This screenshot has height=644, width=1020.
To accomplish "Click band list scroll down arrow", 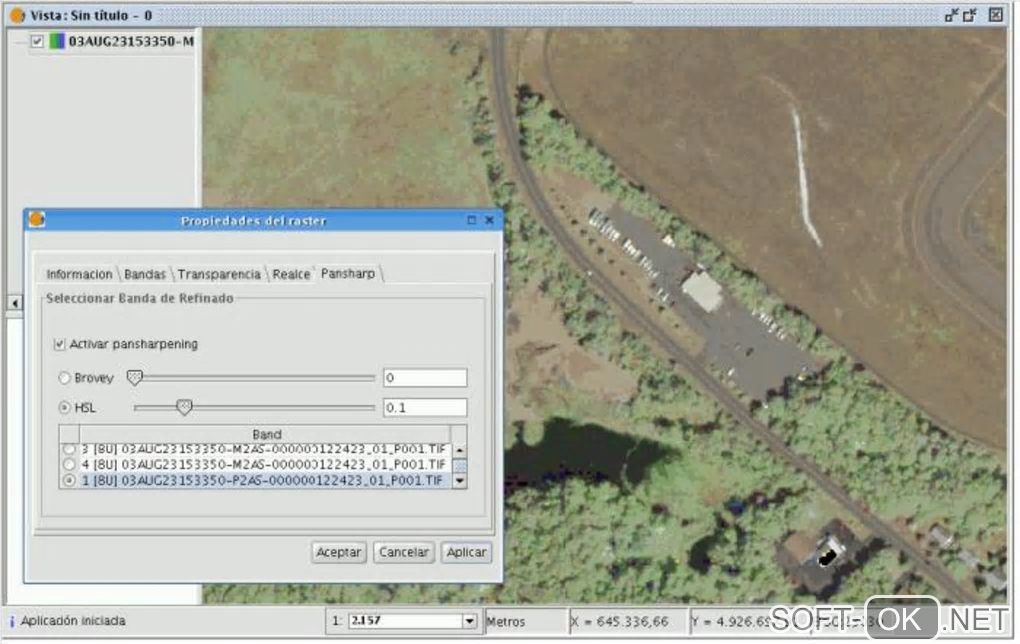I will pyautogui.click(x=460, y=481).
